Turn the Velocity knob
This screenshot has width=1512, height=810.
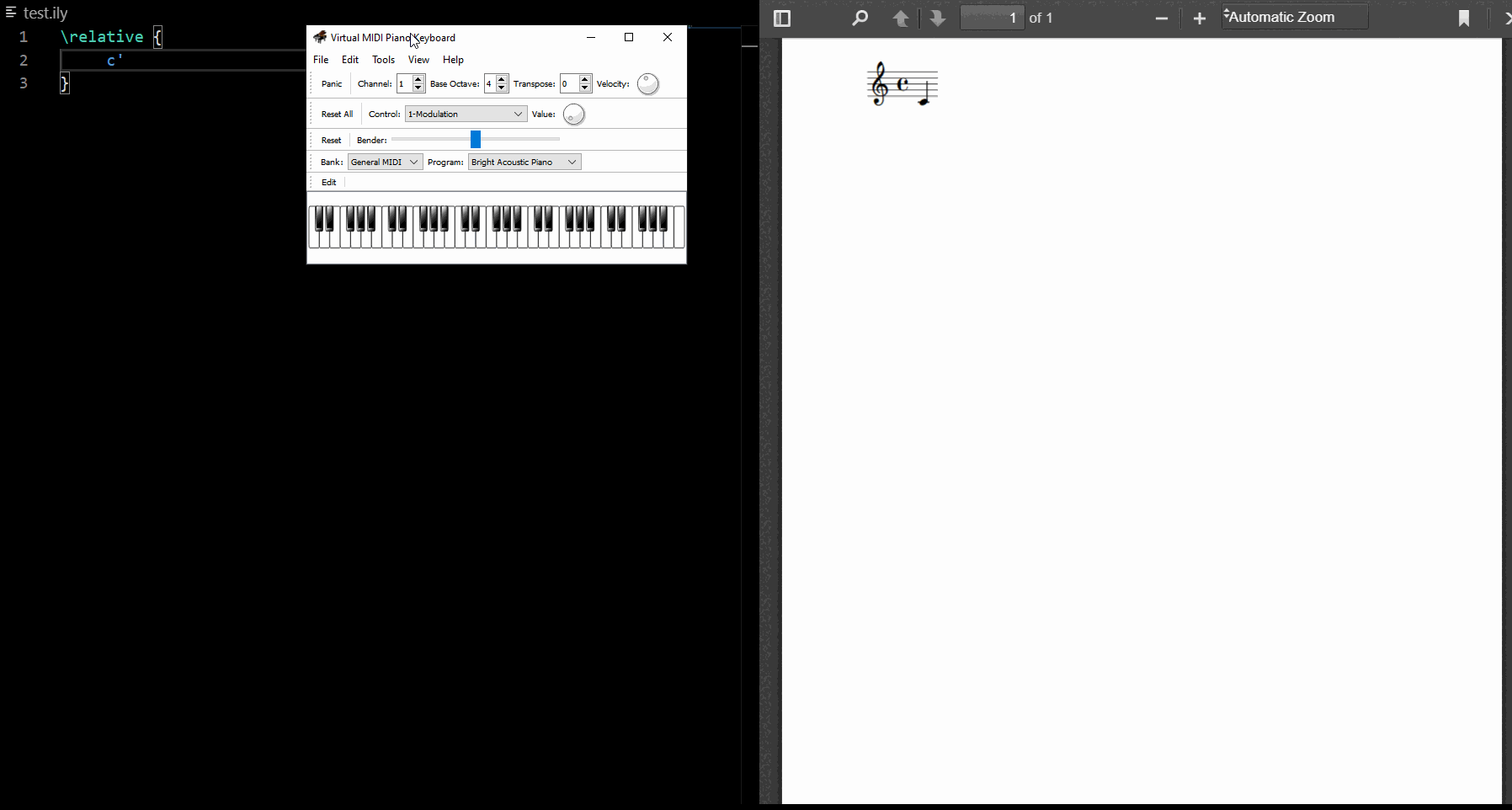pos(647,84)
